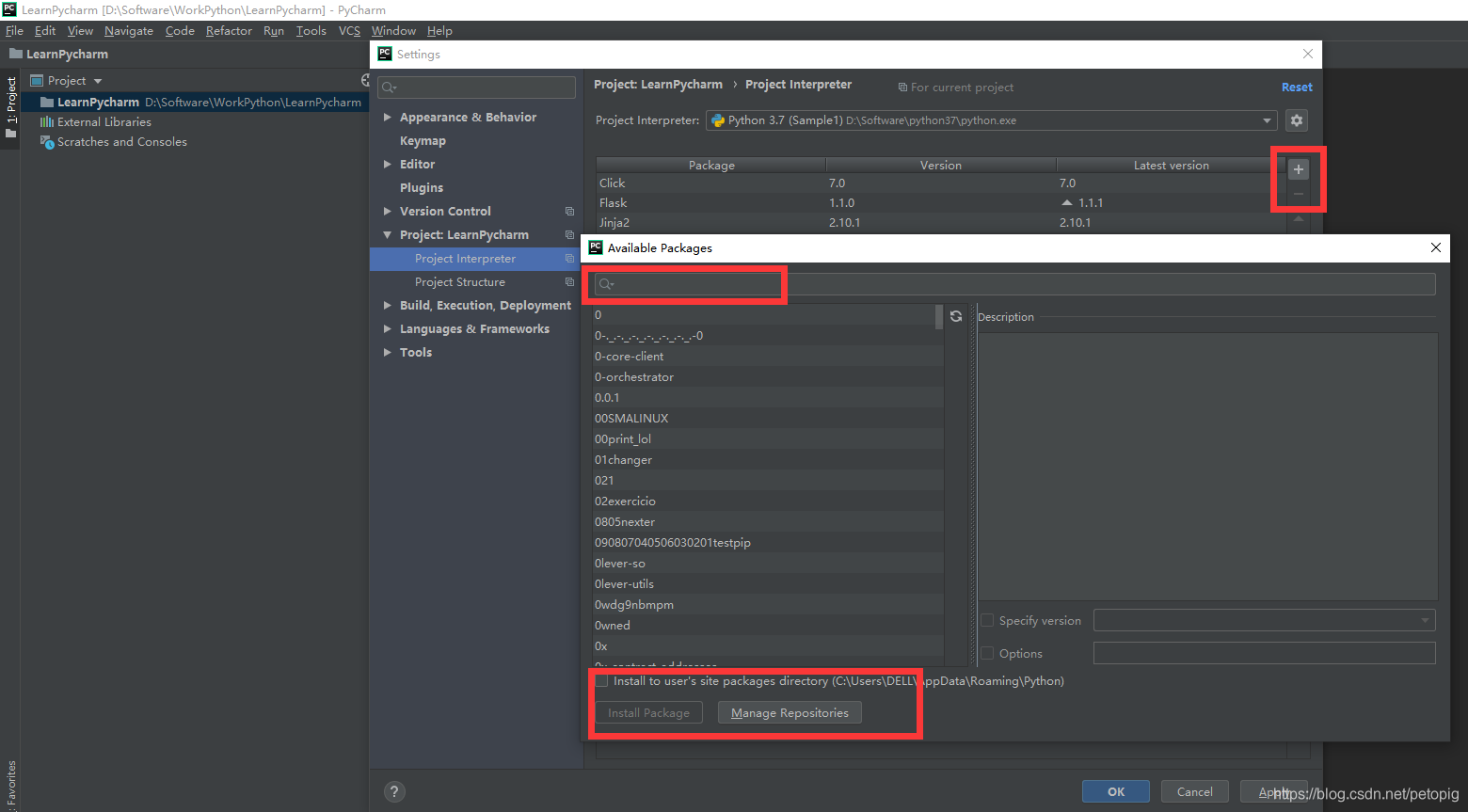Image resolution: width=1468 pixels, height=812 pixels.
Task: Click the Scratches and Consoles icon
Action: 46,142
